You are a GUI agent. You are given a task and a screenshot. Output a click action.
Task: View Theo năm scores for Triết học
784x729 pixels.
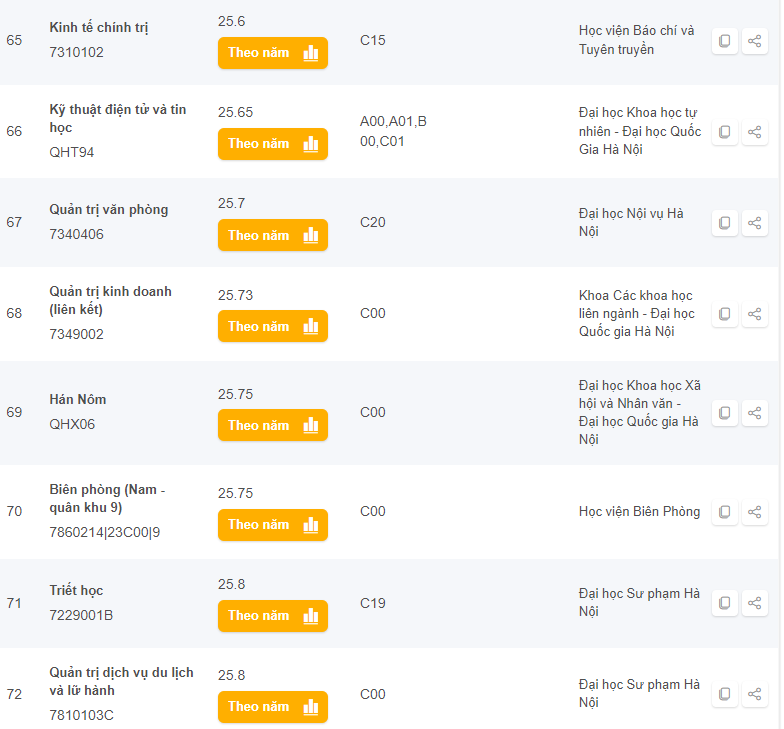[x=272, y=615]
